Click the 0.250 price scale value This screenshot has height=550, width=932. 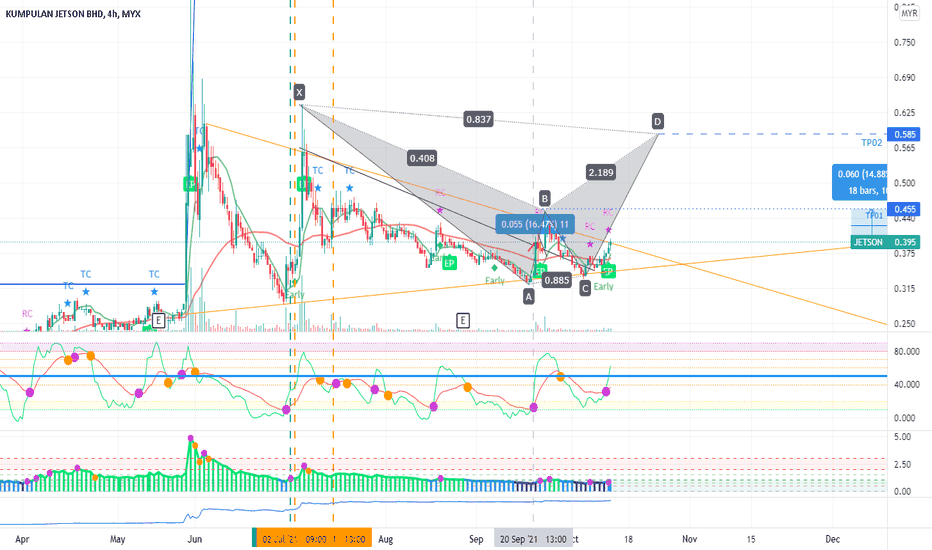pyautogui.click(x=905, y=323)
